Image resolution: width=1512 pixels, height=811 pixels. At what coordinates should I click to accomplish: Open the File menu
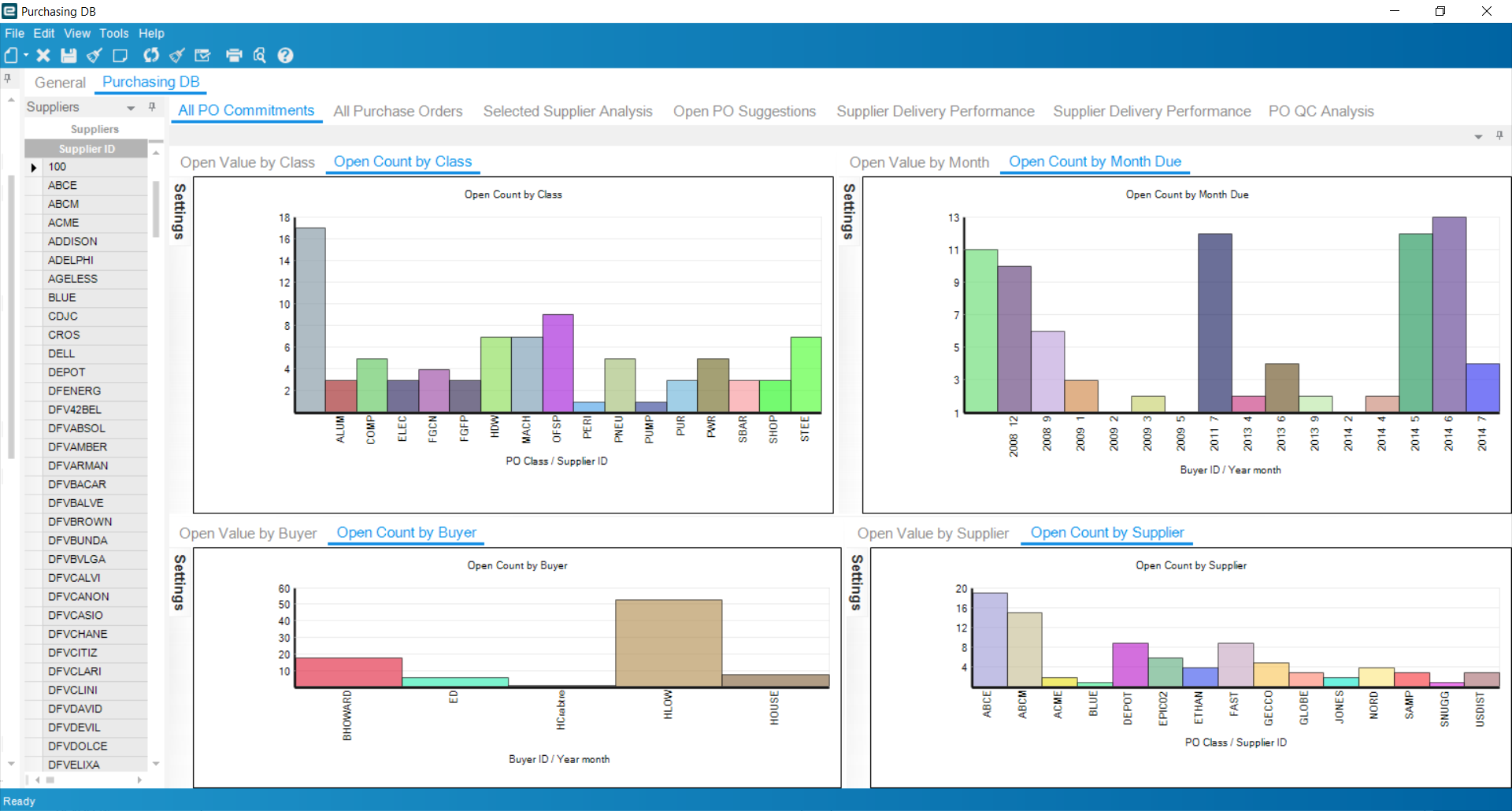(14, 33)
